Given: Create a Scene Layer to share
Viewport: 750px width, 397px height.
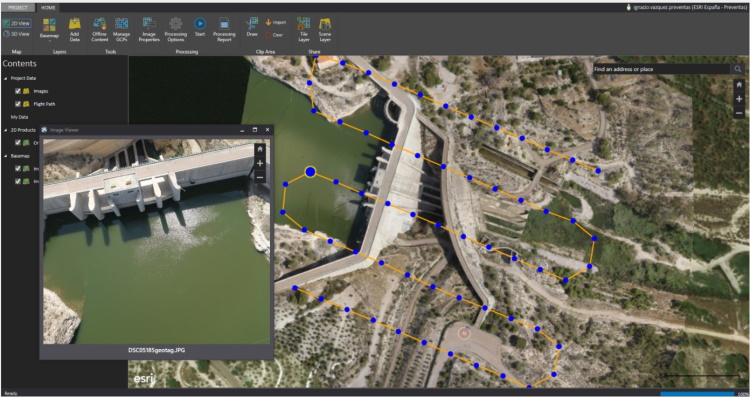Looking at the screenshot, I should pyautogui.click(x=325, y=30).
